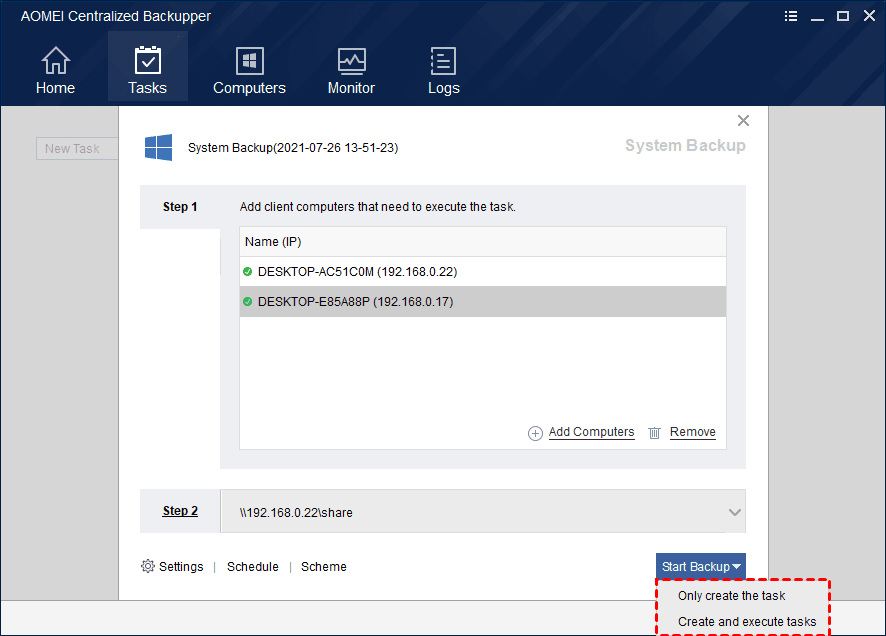Open the Logs section

444,70
